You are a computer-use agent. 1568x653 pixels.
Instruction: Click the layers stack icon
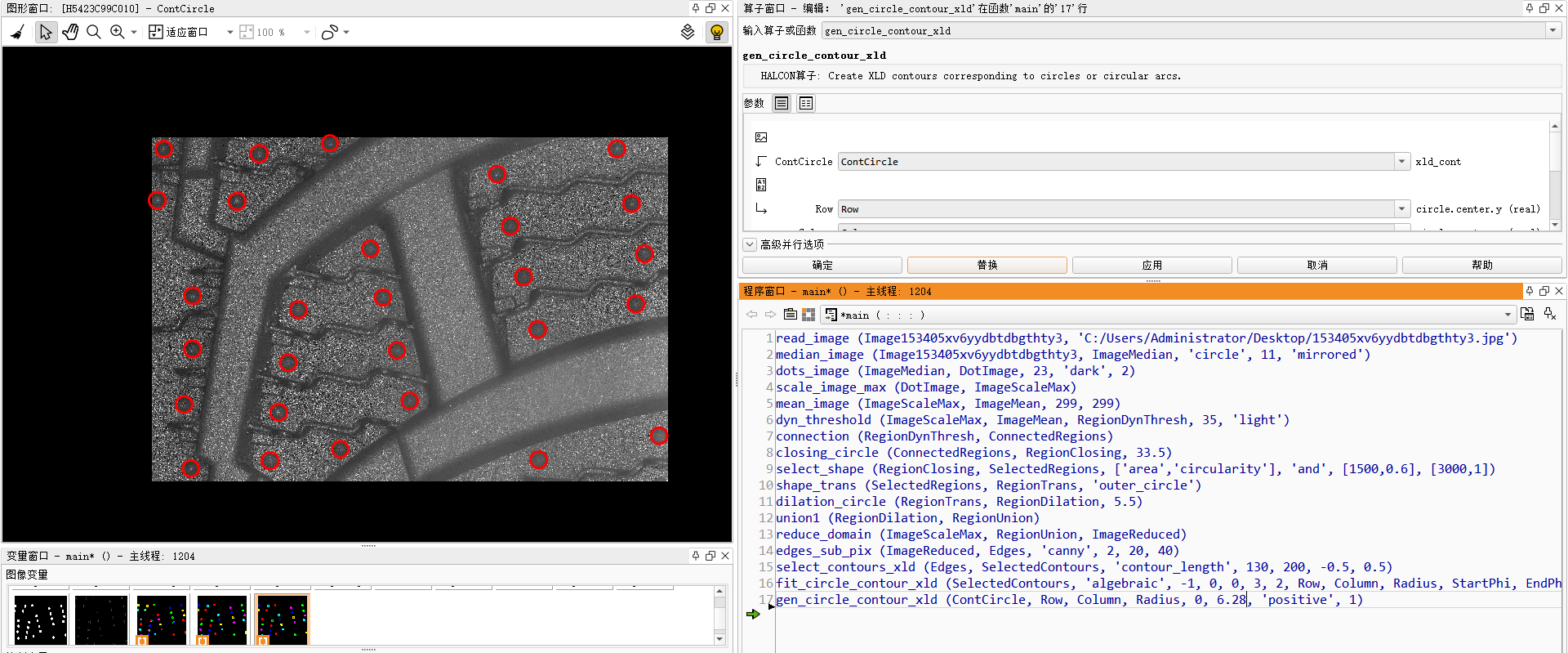click(688, 32)
